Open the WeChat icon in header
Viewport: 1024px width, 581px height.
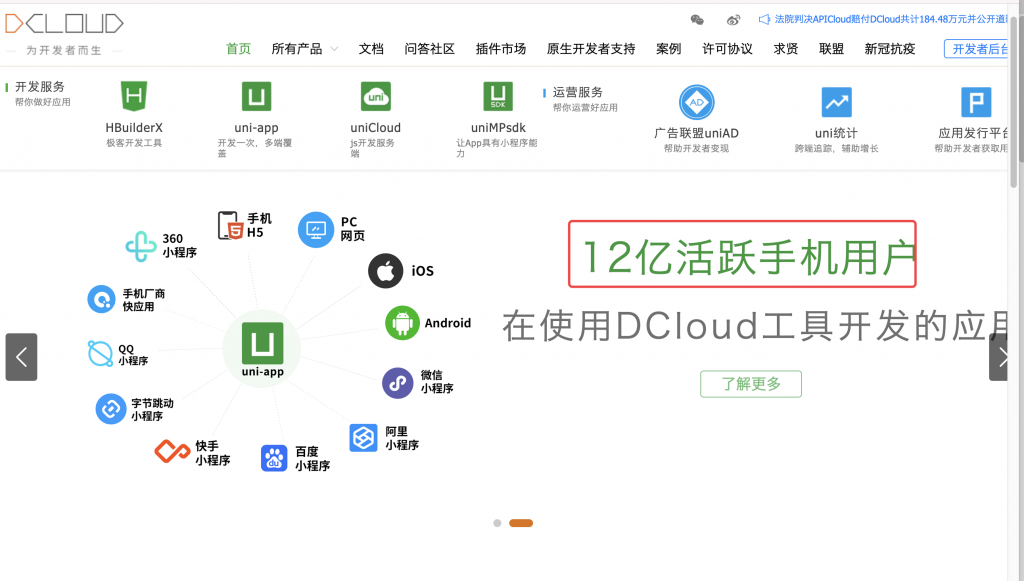tap(697, 20)
